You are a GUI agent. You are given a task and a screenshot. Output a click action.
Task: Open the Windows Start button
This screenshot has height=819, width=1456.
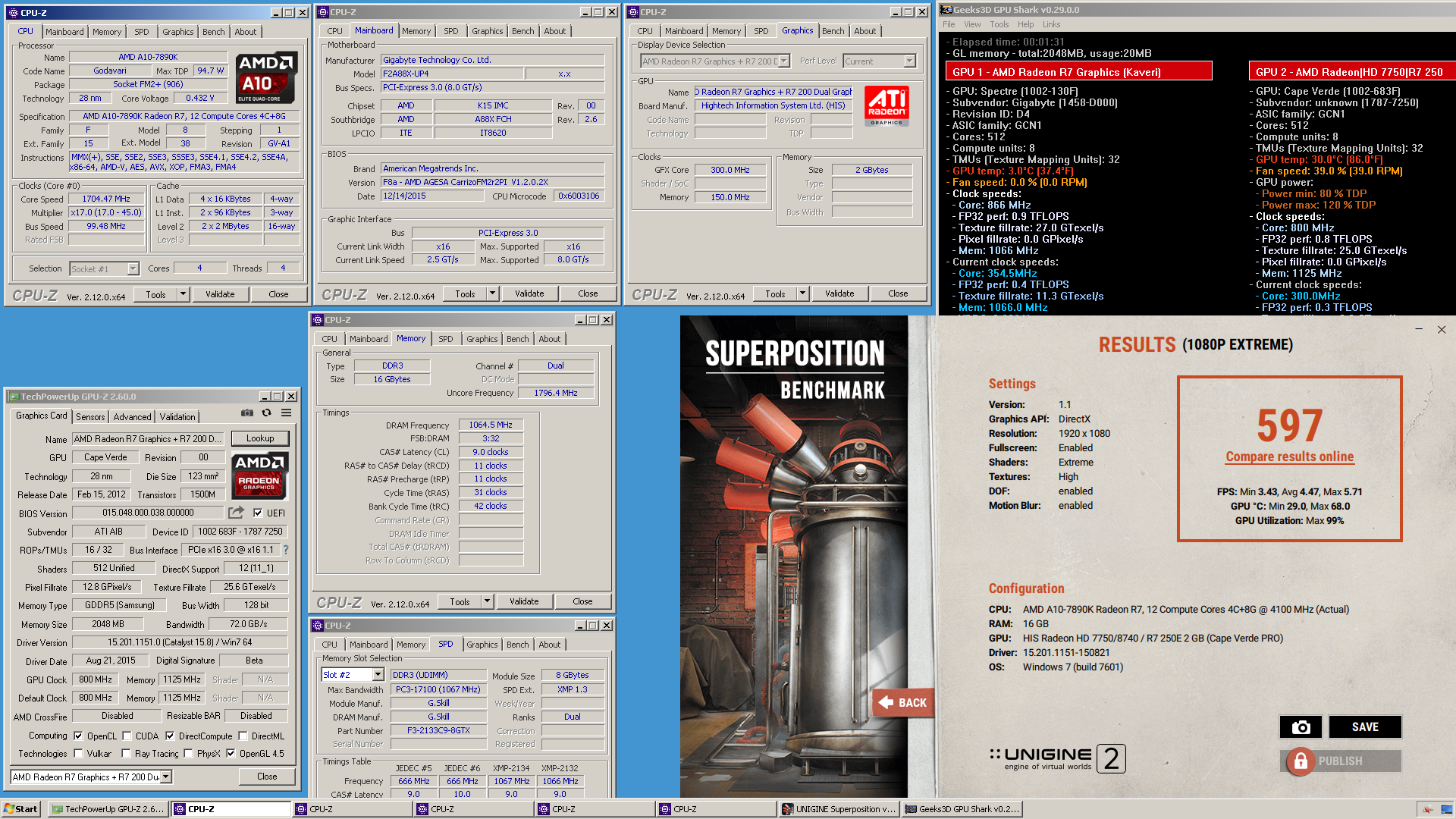pyautogui.click(x=20, y=809)
